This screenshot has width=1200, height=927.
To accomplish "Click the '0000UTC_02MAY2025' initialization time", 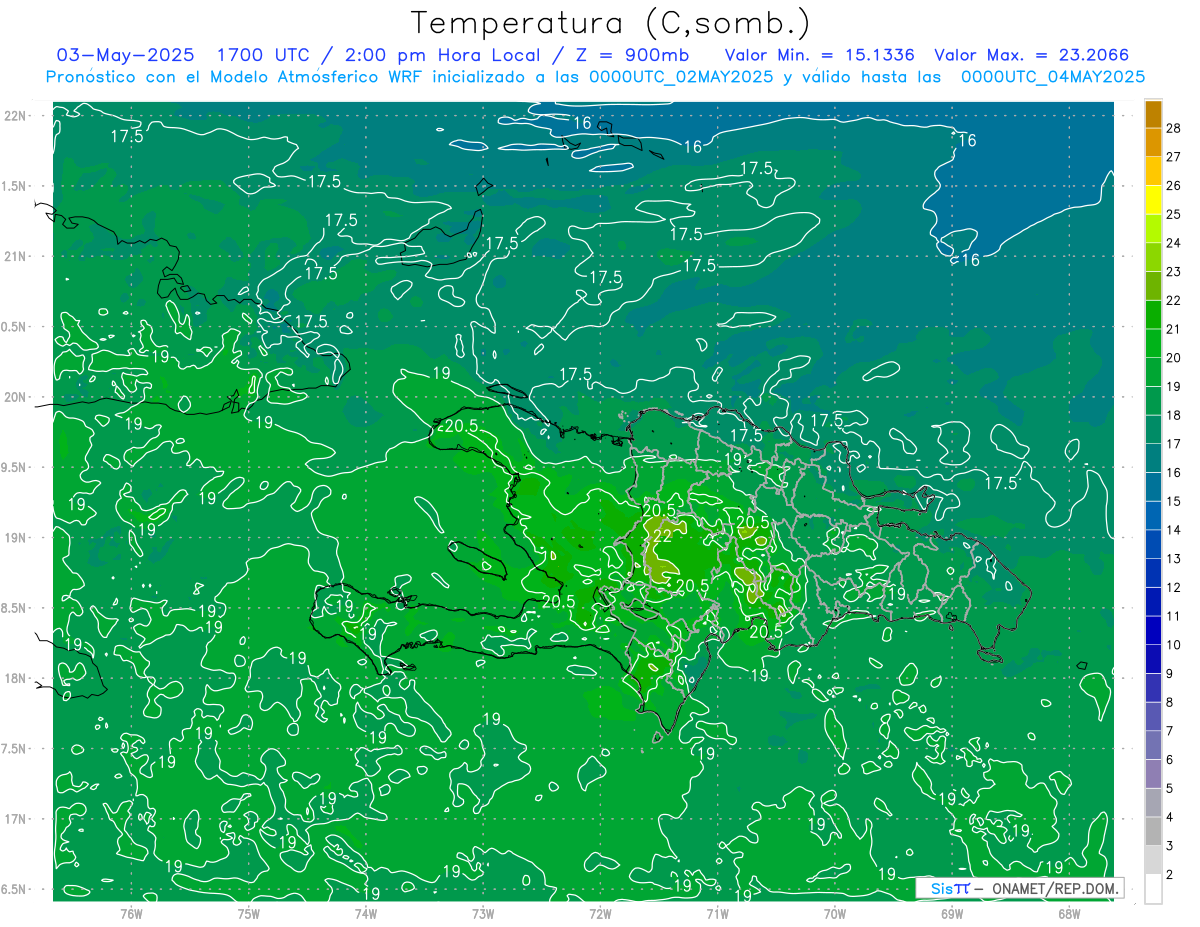I will coord(681,76).
